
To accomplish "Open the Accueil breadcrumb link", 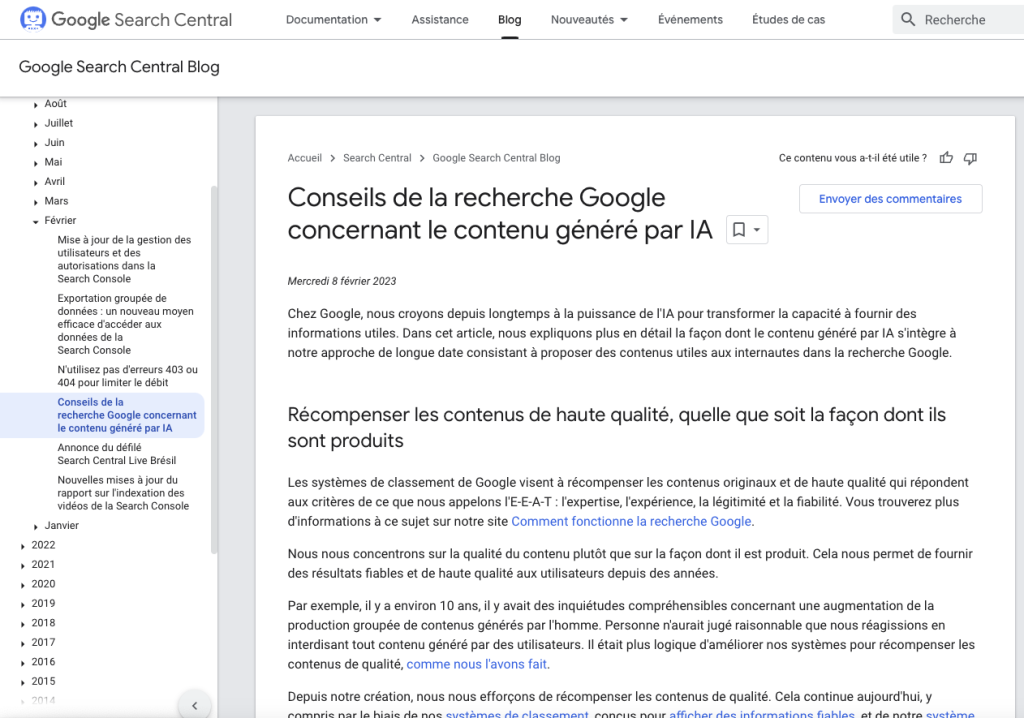I will click(x=304, y=158).
